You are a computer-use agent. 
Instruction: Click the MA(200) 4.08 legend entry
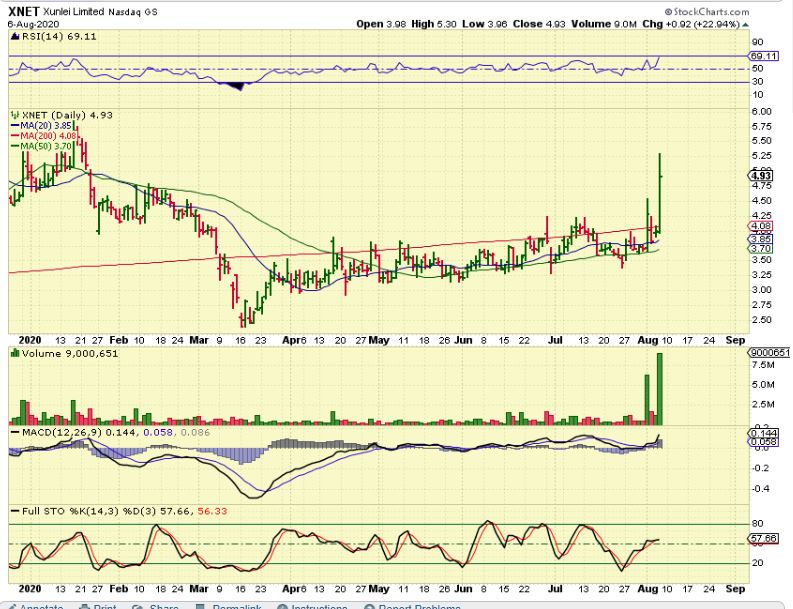(x=44, y=136)
